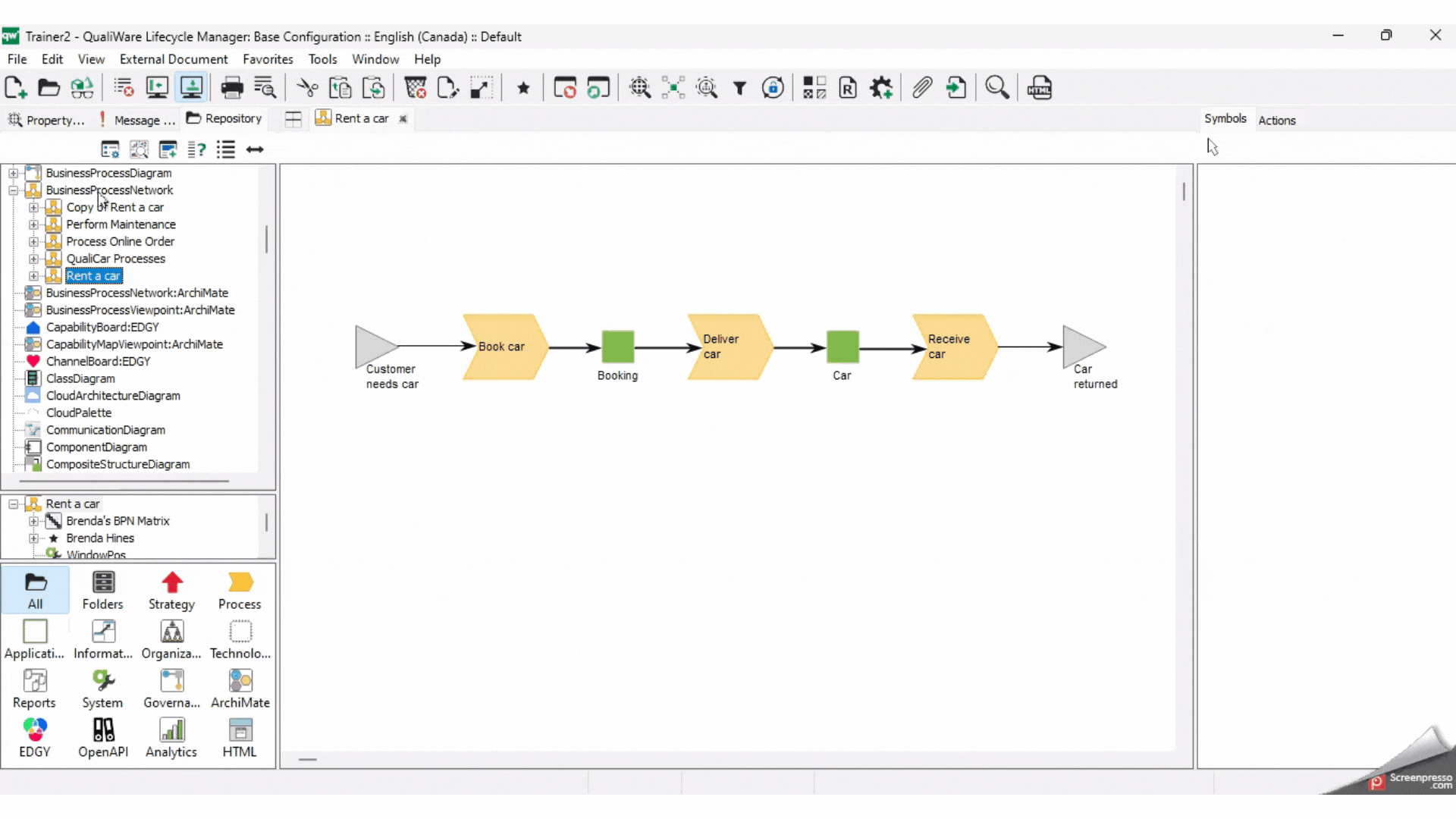The height and width of the screenshot is (819, 1456).
Task: Click the Actions button
Action: pyautogui.click(x=1278, y=120)
